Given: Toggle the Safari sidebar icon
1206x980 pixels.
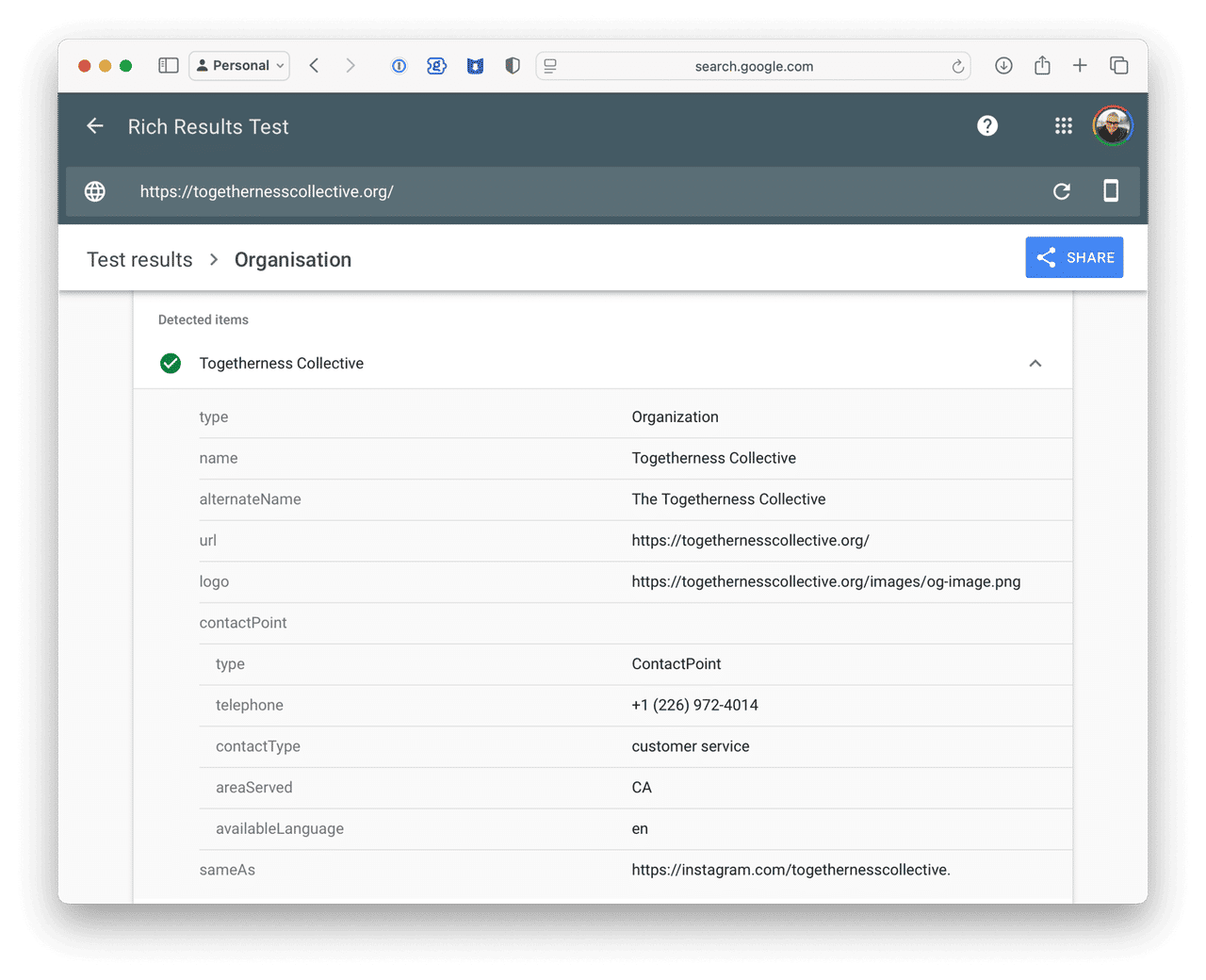Looking at the screenshot, I should coord(169,66).
